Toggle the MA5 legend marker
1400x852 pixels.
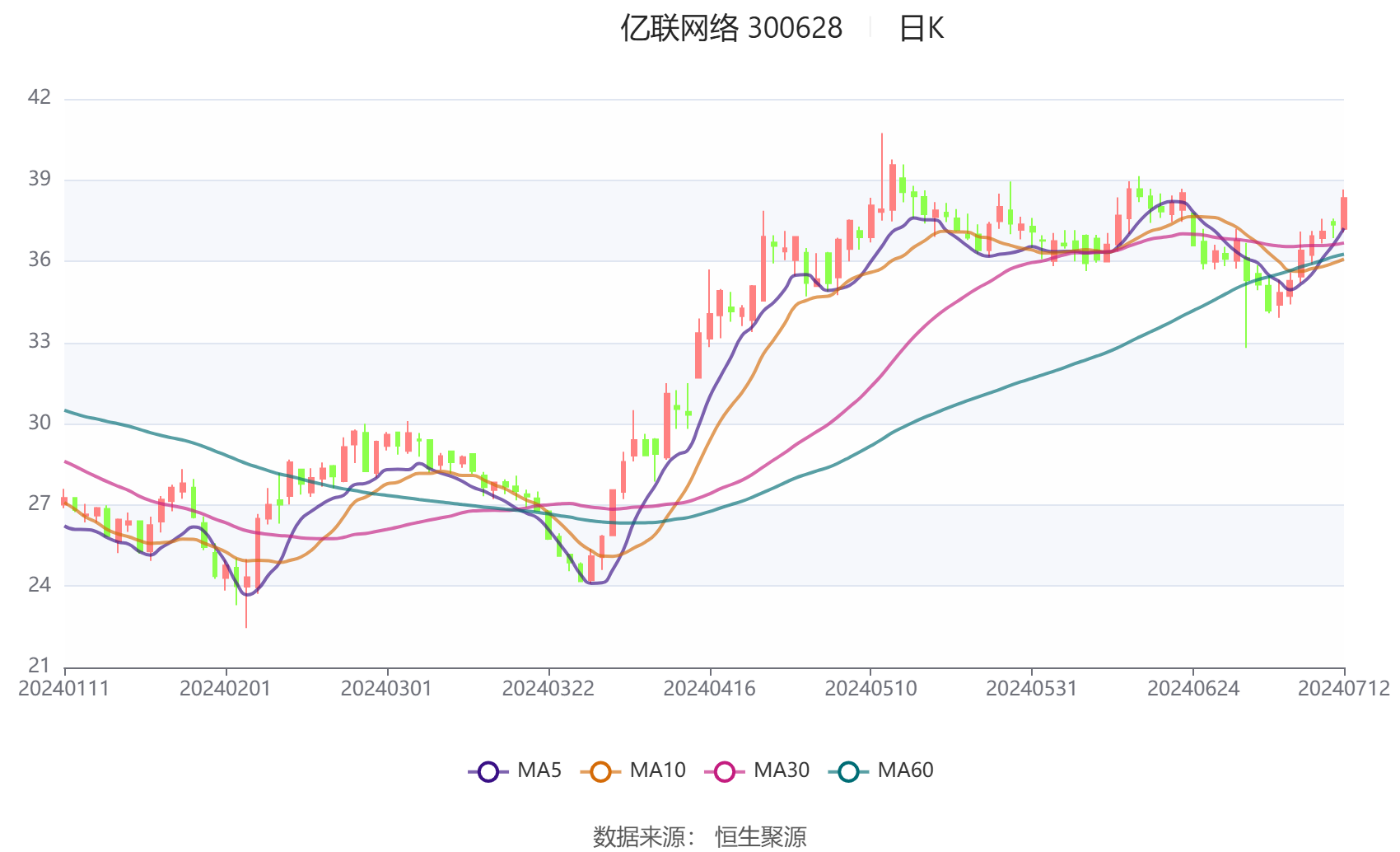(488, 771)
